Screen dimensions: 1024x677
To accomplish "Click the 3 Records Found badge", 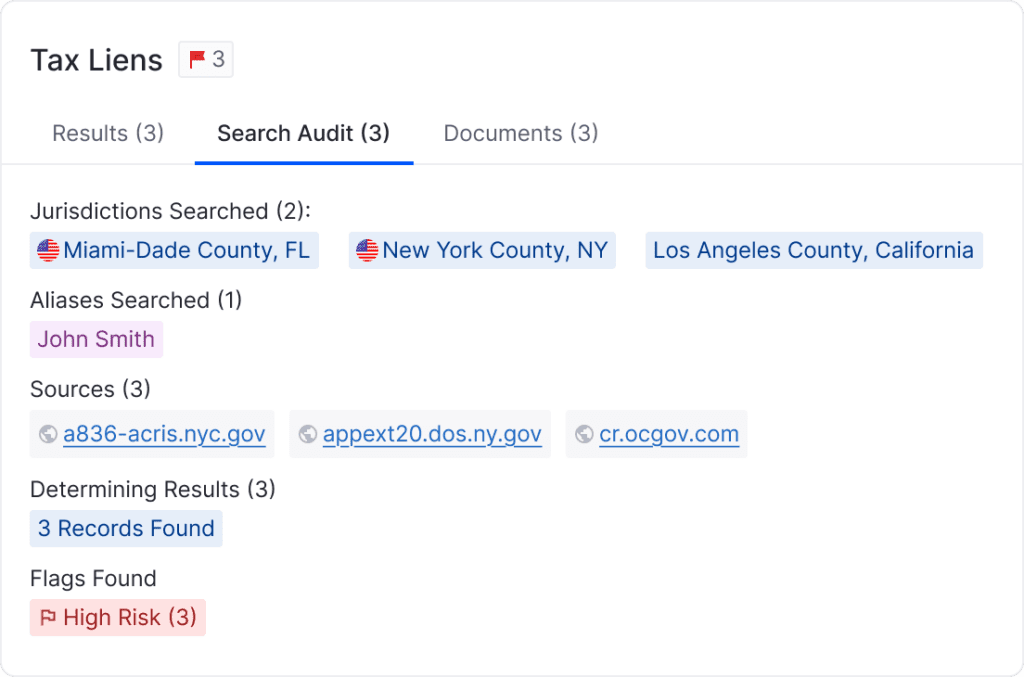I will [x=126, y=528].
